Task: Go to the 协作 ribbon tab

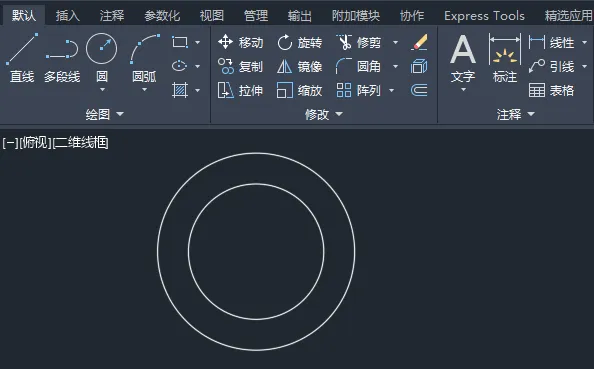Action: [412, 16]
